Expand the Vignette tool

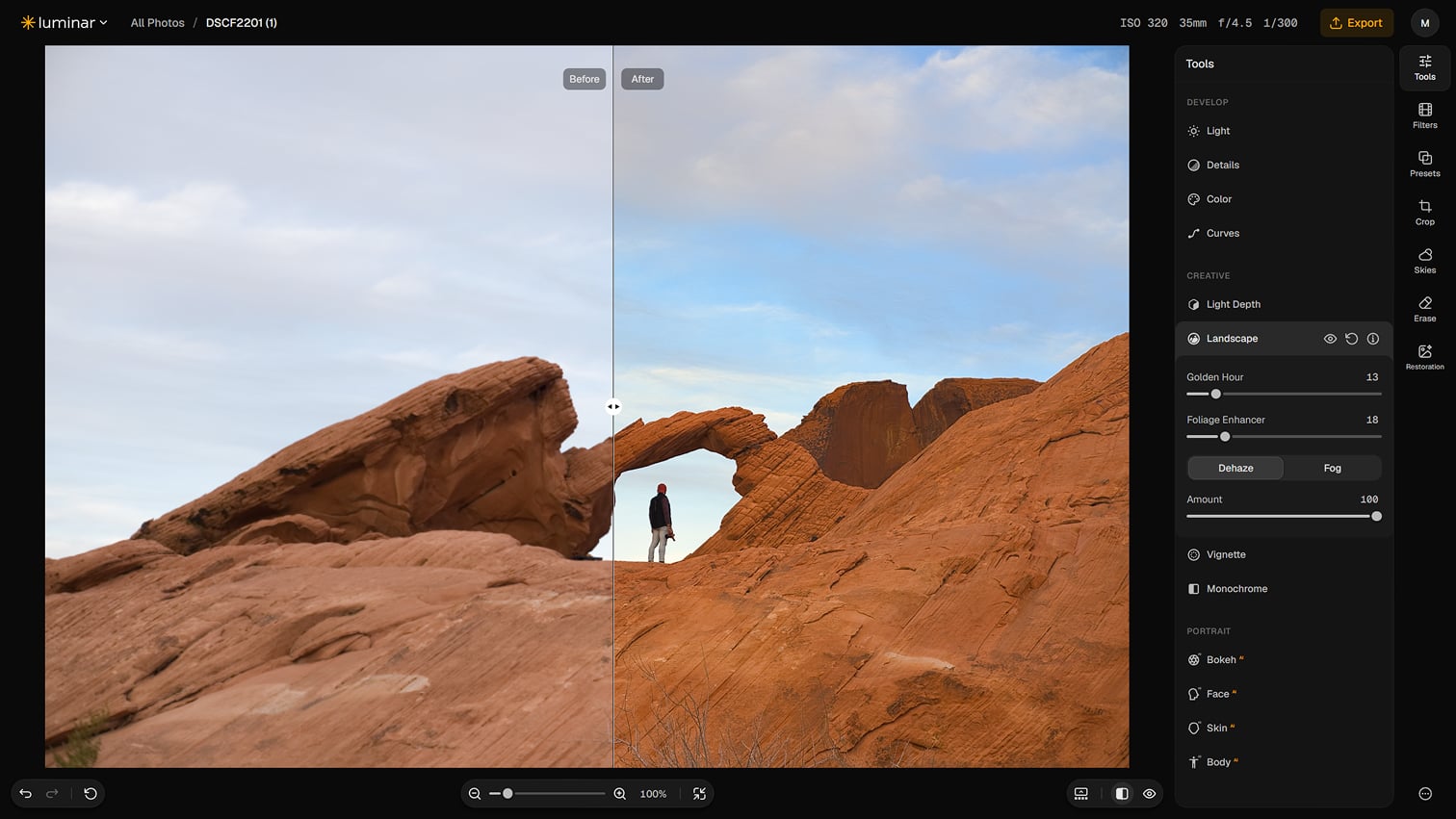1284,555
